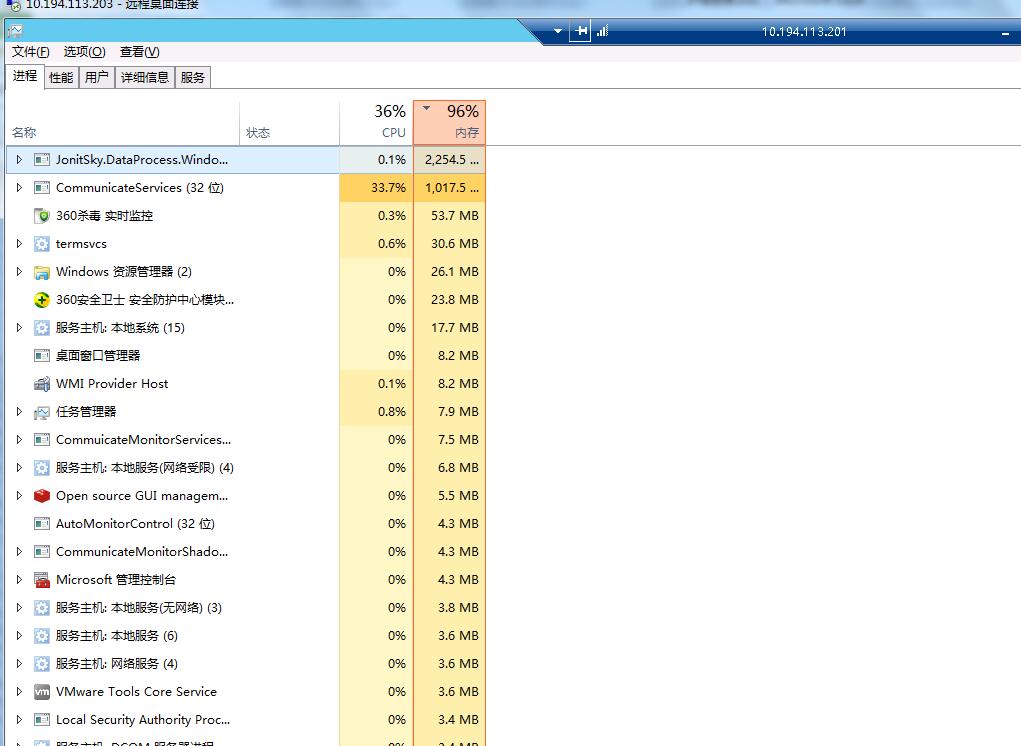Switch to the 详细信息 tab
Image resolution: width=1021 pixels, height=746 pixels.
click(x=145, y=77)
